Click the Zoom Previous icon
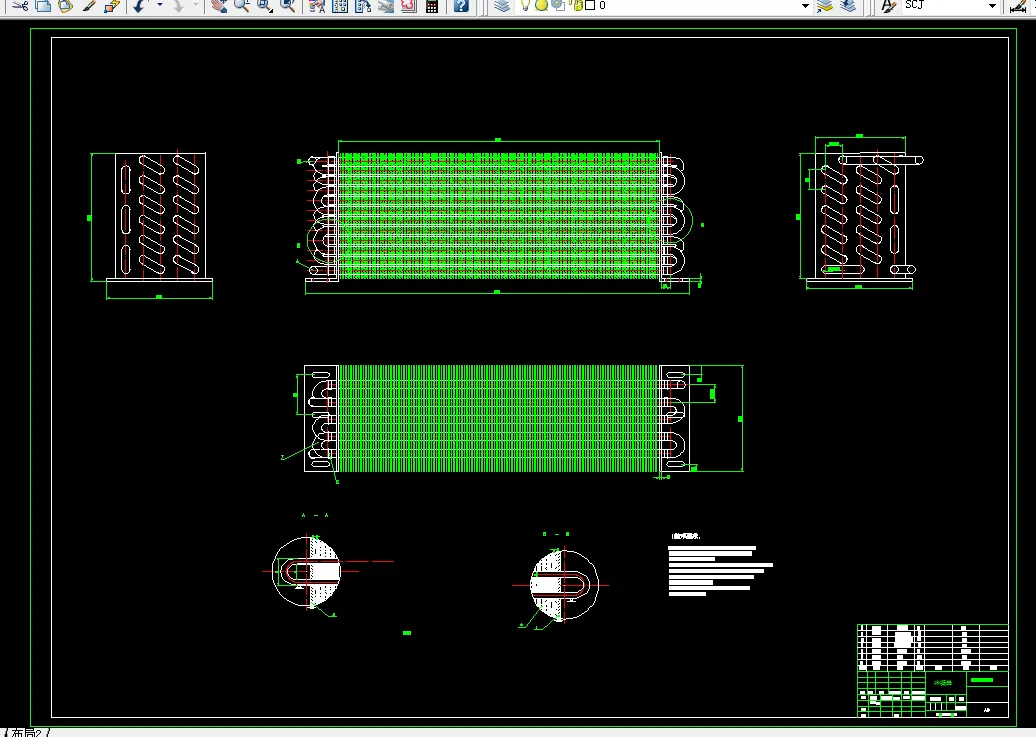Screen dimensions: 1036x737 tap(287, 5)
